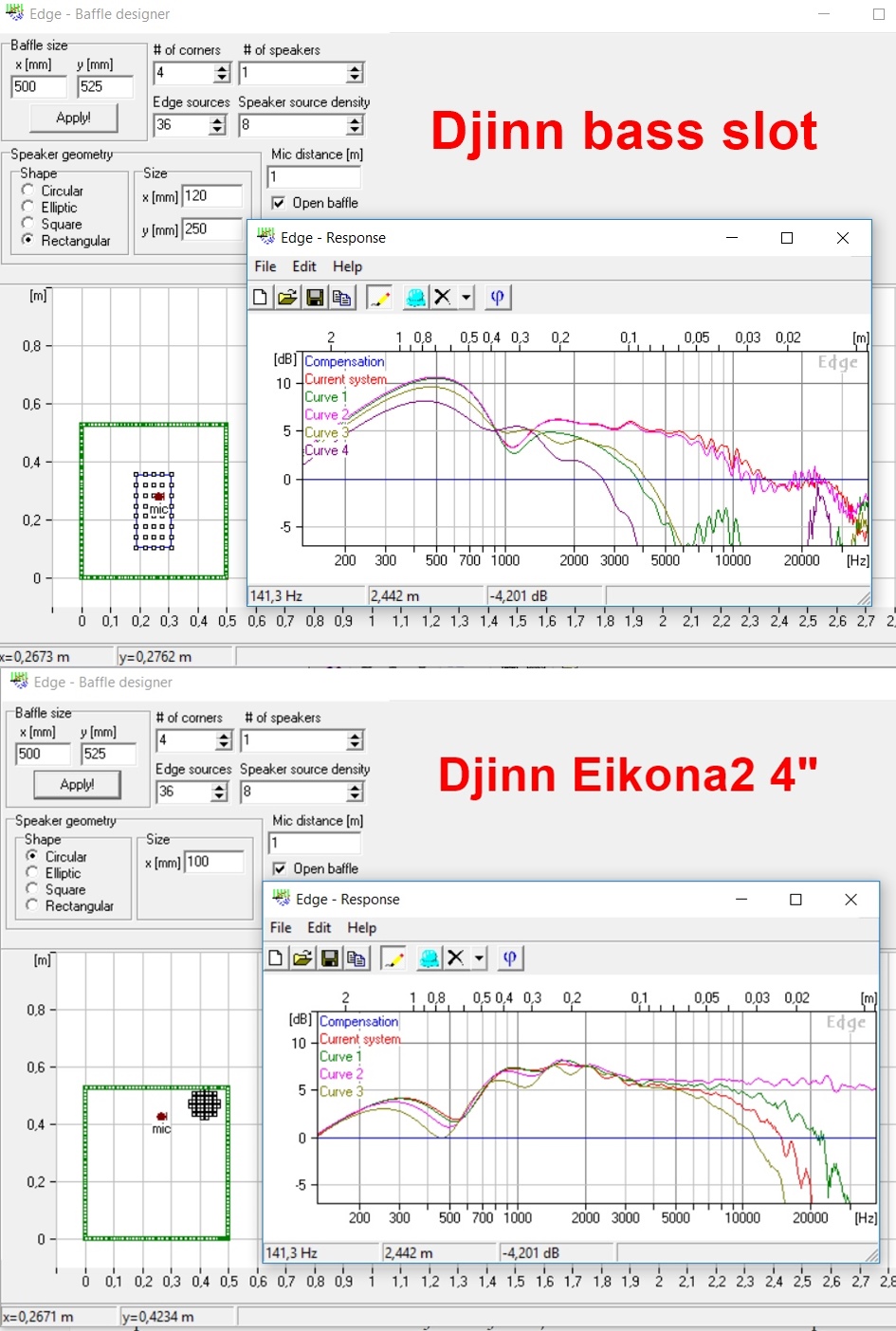Click Edge app icon of Eikona2 Response title bar

tap(281, 898)
